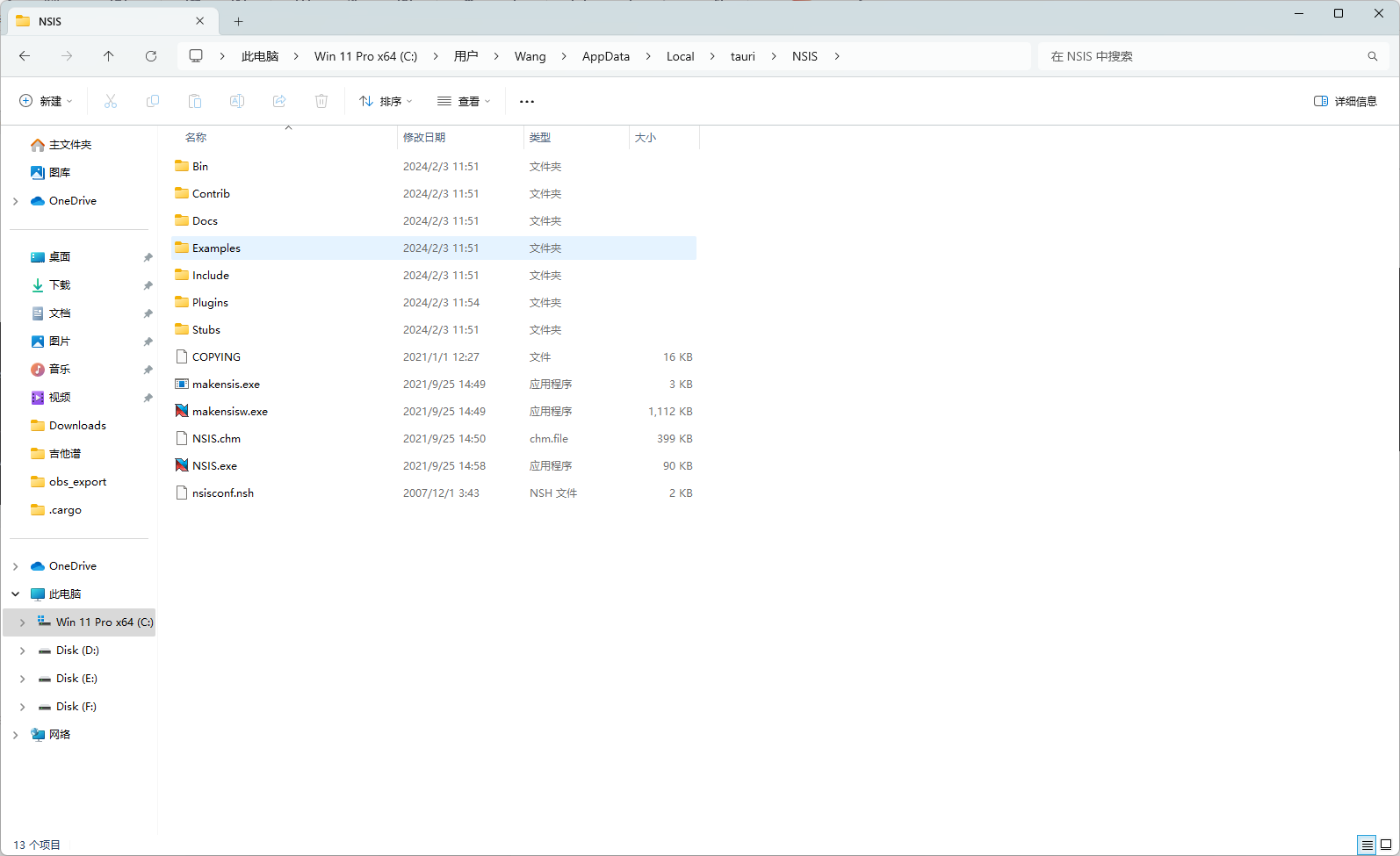Click the 用户 breadcrumb segment
Viewport: 1400px width, 856px height.
coord(466,56)
